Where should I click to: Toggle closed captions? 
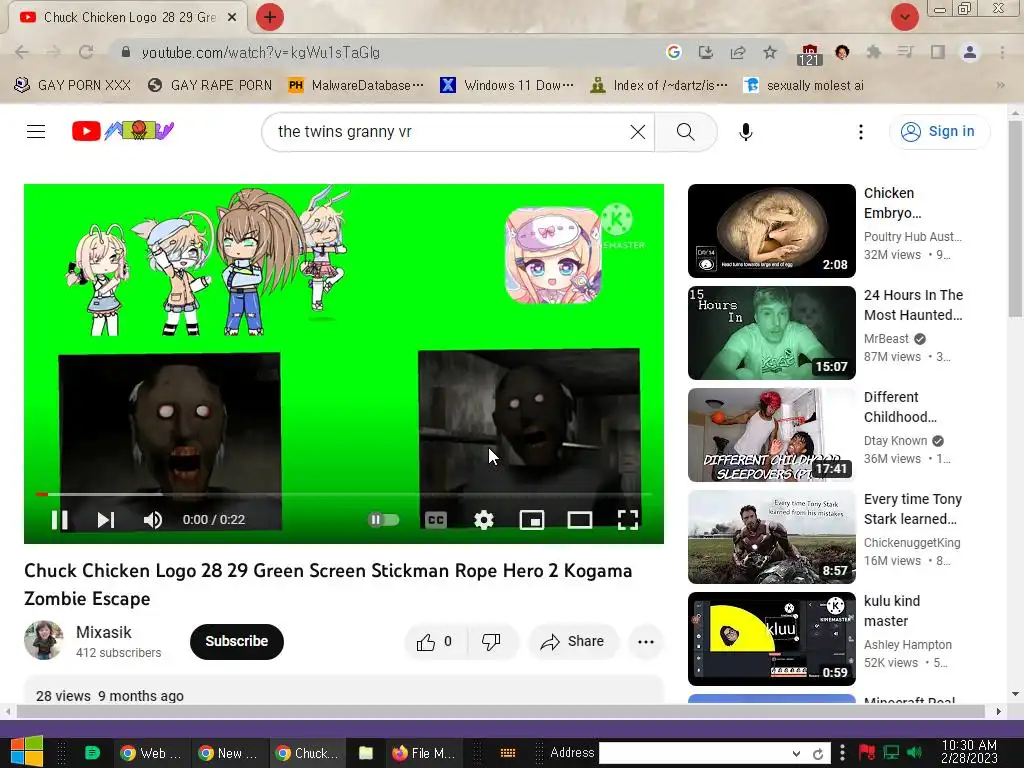[x=436, y=520]
